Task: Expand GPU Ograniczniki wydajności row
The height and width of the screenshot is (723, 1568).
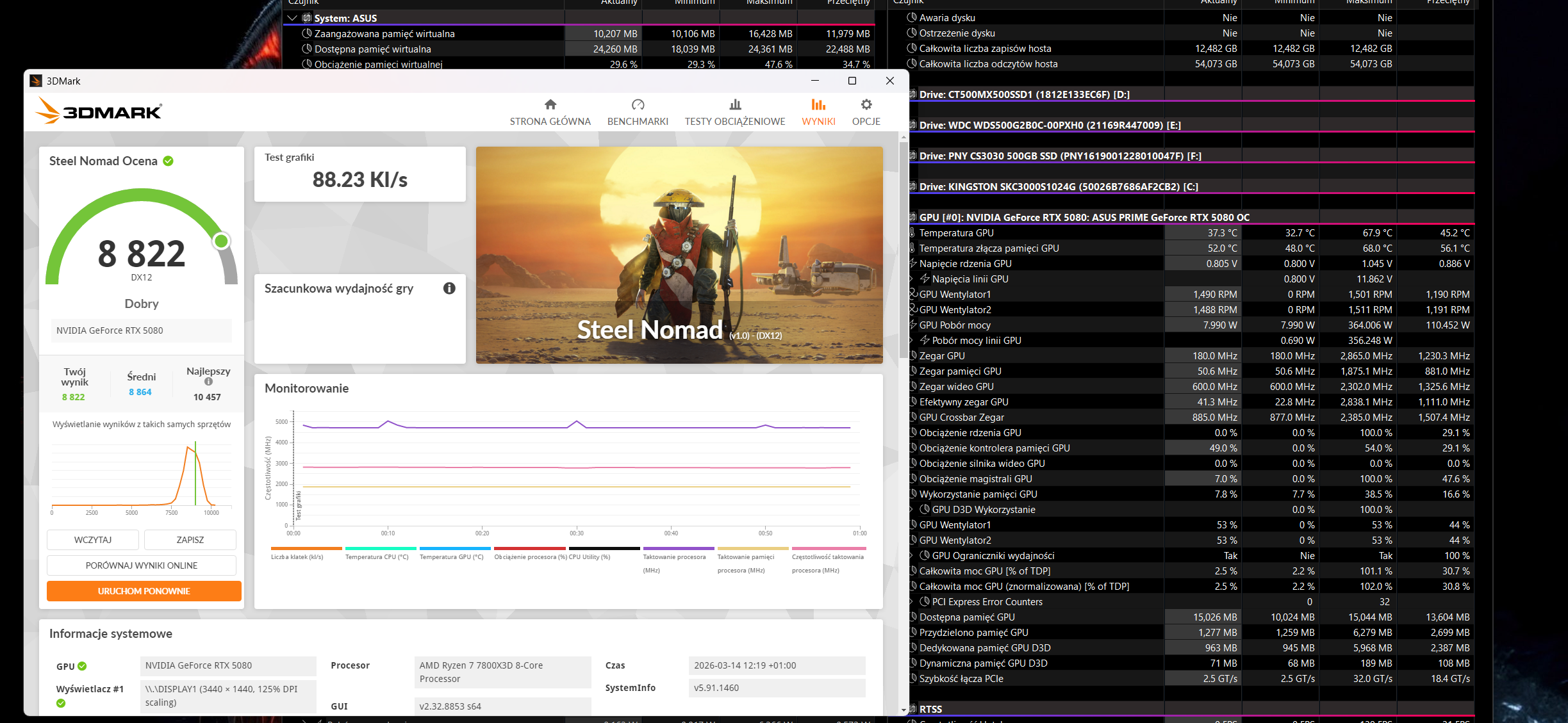Action: [912, 556]
